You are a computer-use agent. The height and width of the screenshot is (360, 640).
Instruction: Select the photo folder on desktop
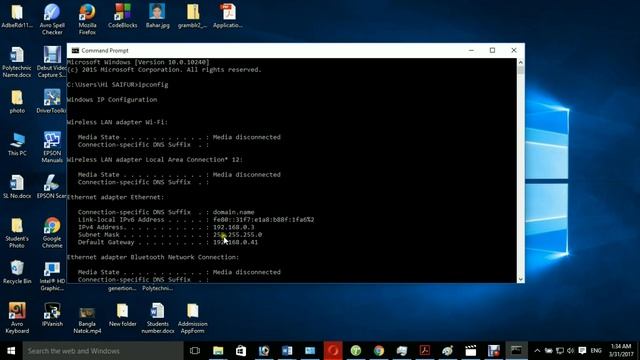click(17, 102)
